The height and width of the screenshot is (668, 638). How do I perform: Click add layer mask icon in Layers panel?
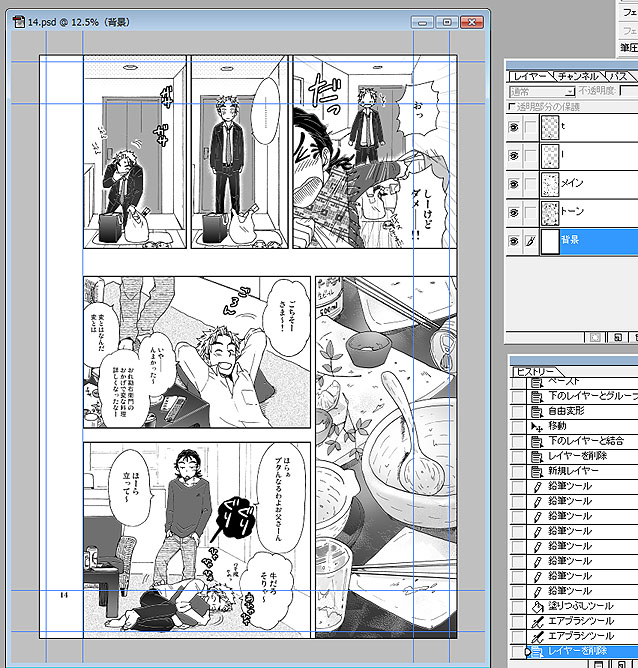tap(595, 337)
